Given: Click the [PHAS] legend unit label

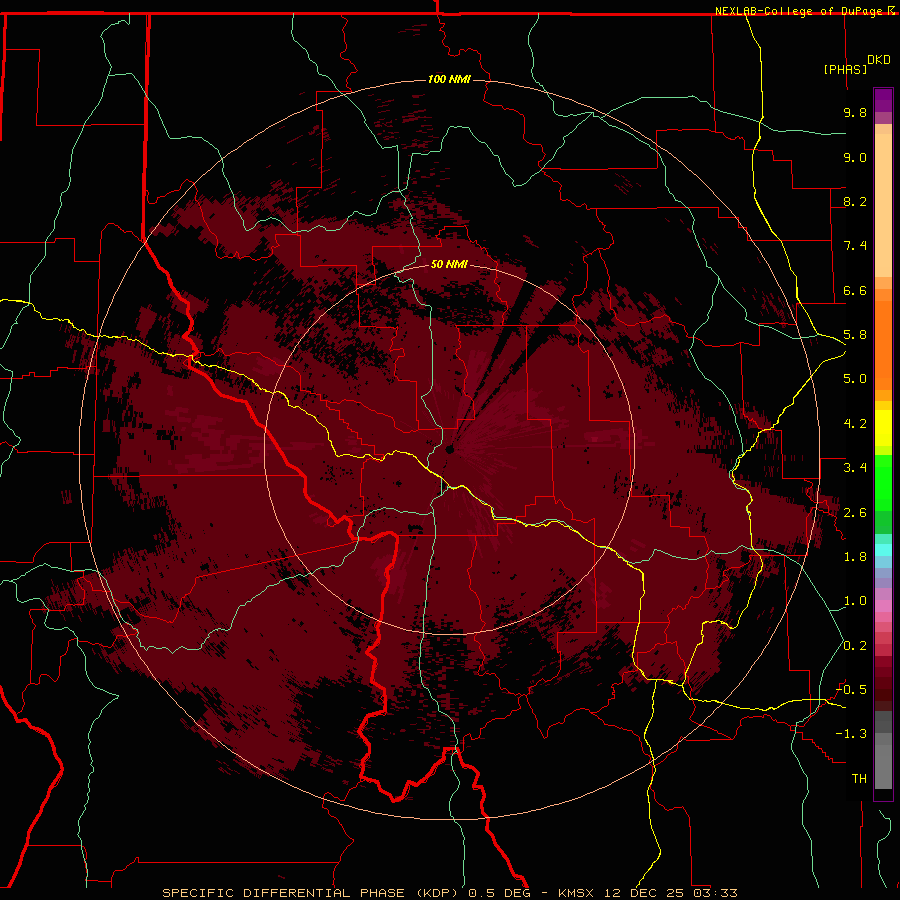Looking at the screenshot, I should pos(845,69).
